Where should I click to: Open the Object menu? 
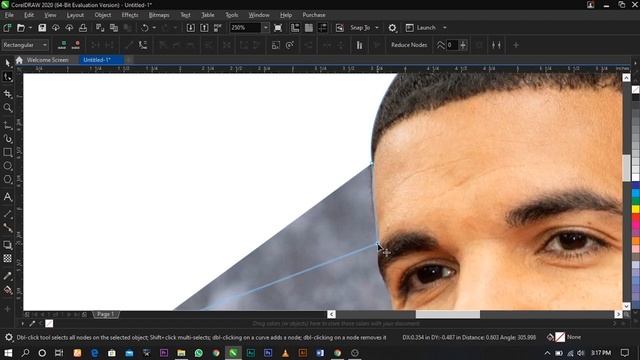(103, 15)
